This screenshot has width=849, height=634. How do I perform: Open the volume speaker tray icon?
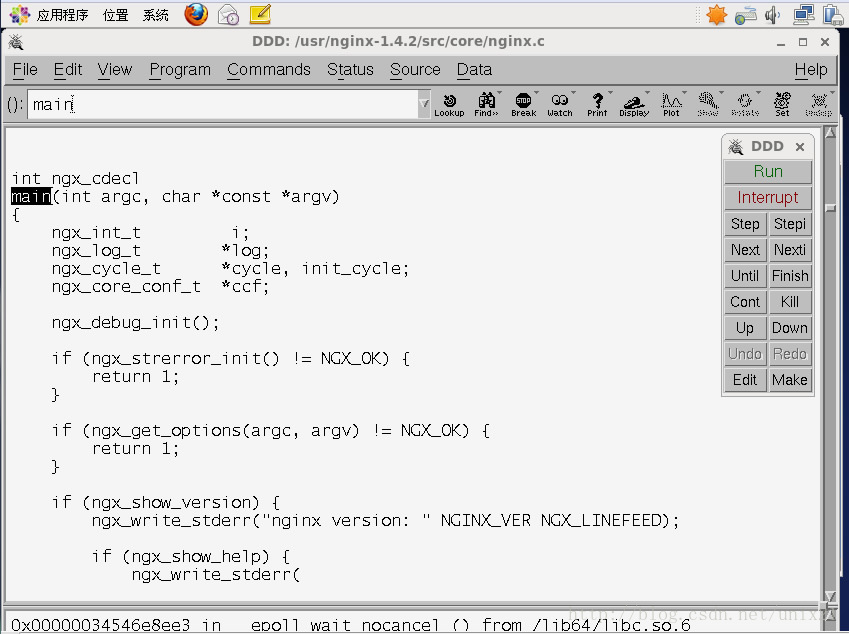click(x=772, y=15)
